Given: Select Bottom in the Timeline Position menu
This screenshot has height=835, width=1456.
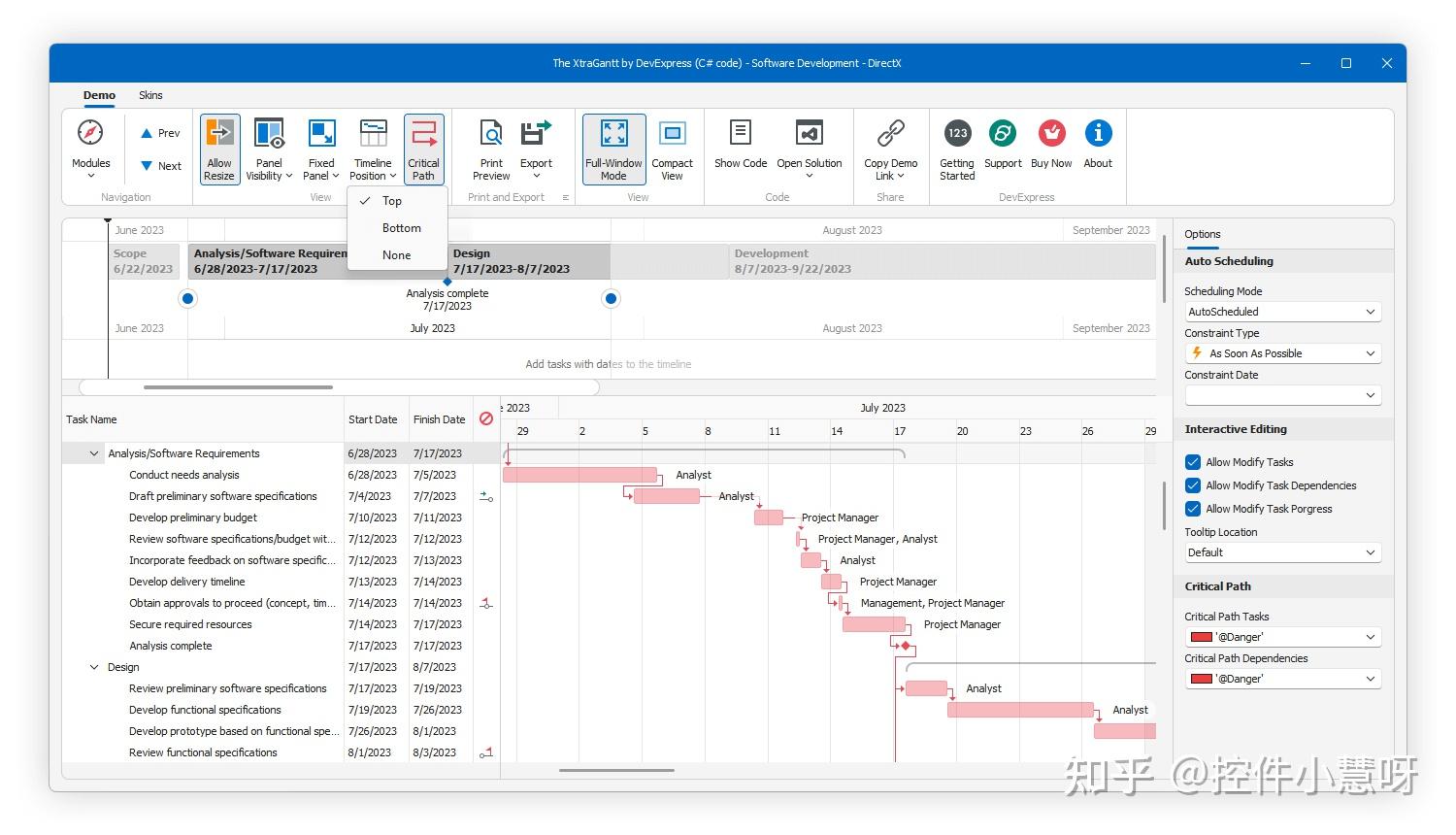Looking at the screenshot, I should tap(400, 227).
